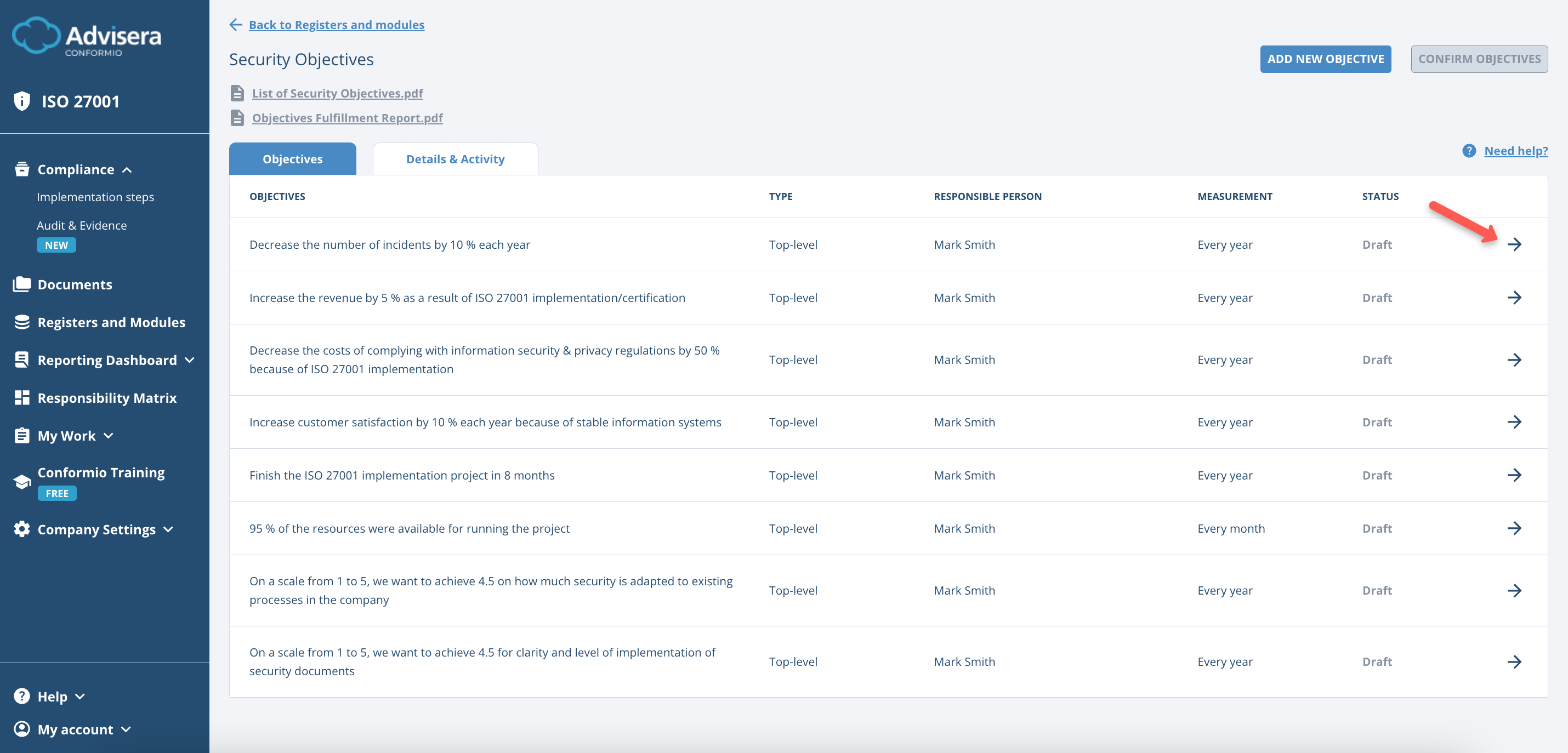Image resolution: width=1568 pixels, height=753 pixels.
Task: Expand the Company Settings menu
Action: pyautogui.click(x=169, y=529)
